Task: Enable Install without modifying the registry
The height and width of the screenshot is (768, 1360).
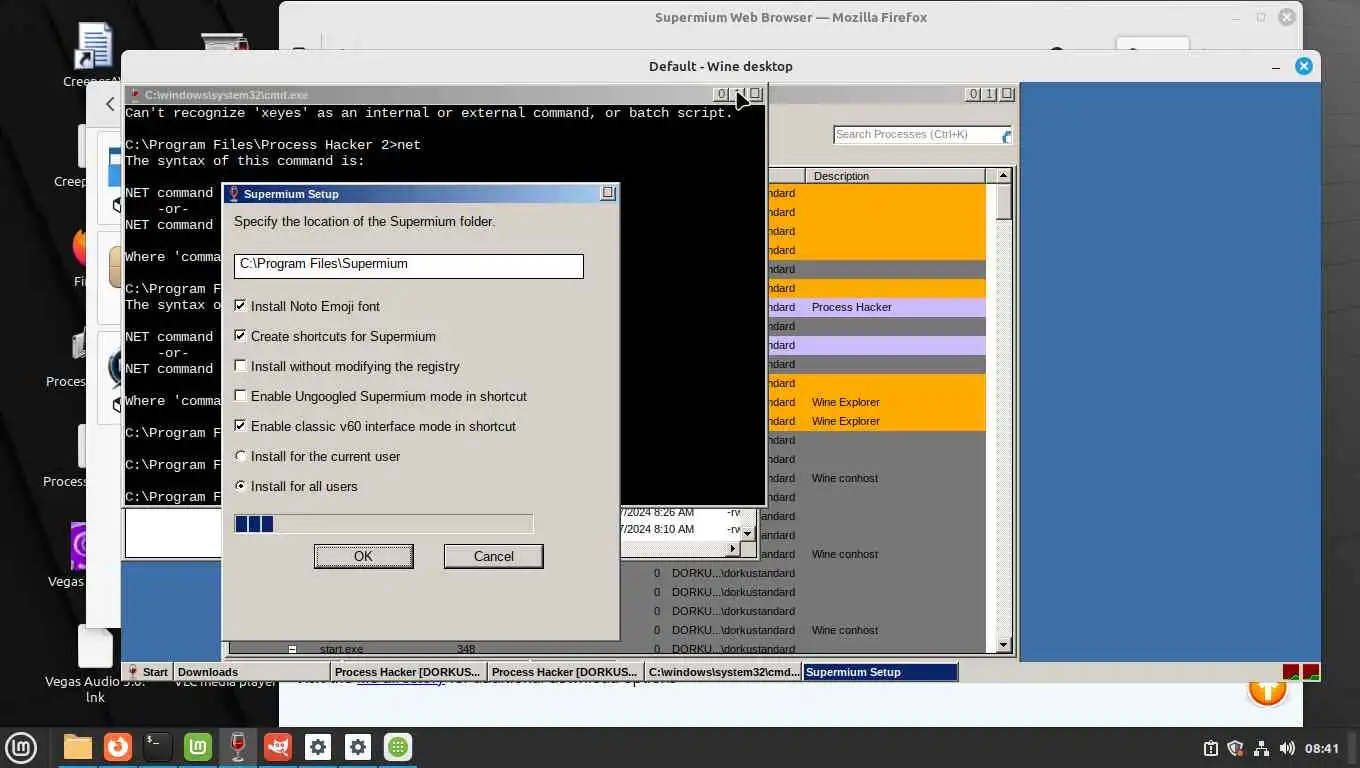Action: click(240, 366)
